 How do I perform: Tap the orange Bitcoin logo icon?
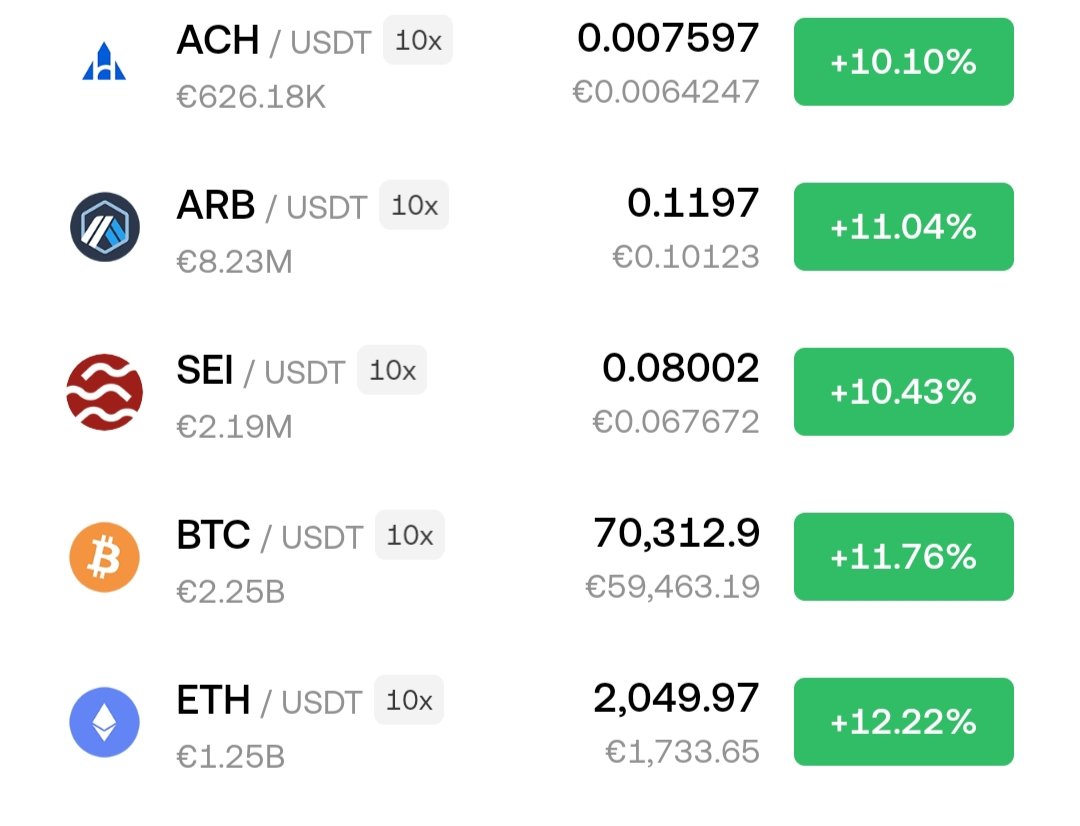(x=104, y=557)
